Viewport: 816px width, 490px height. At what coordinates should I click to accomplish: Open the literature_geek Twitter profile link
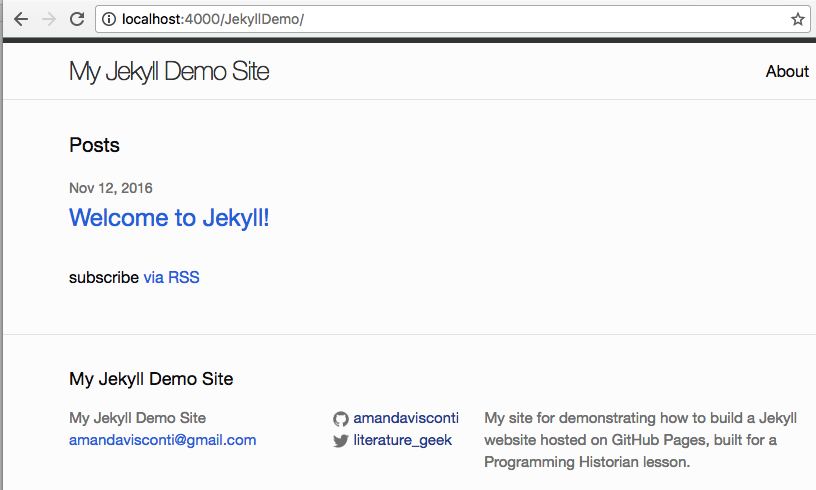tap(402, 440)
